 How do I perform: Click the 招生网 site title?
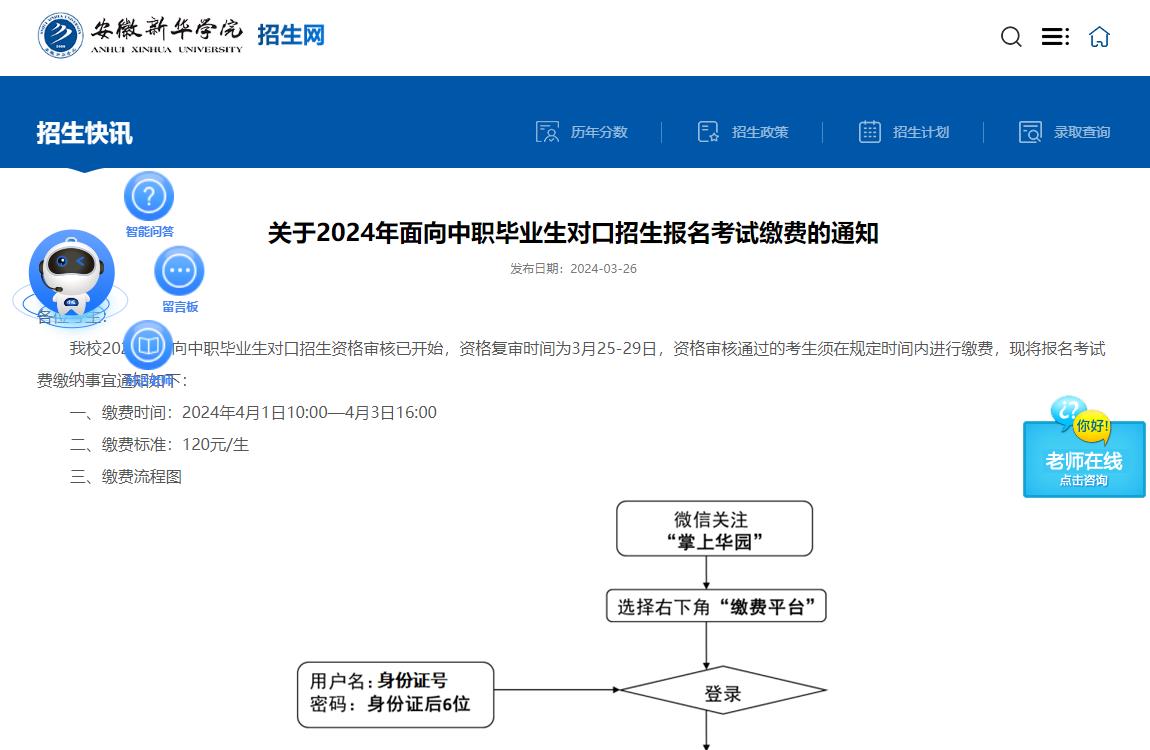[x=290, y=34]
